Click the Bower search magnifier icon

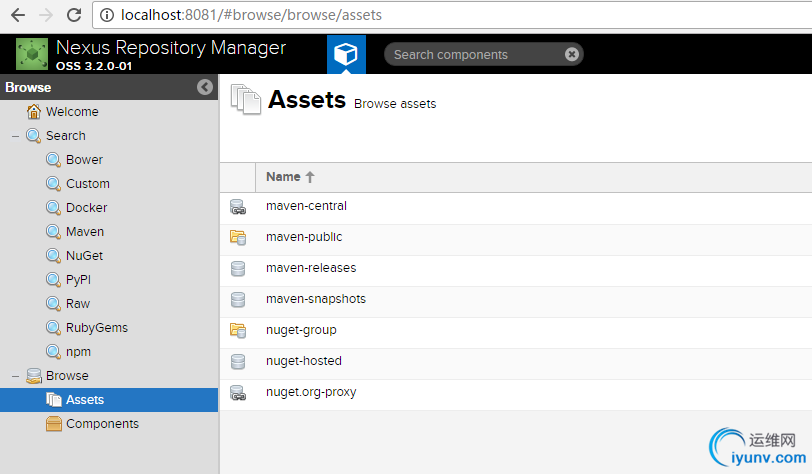point(53,160)
